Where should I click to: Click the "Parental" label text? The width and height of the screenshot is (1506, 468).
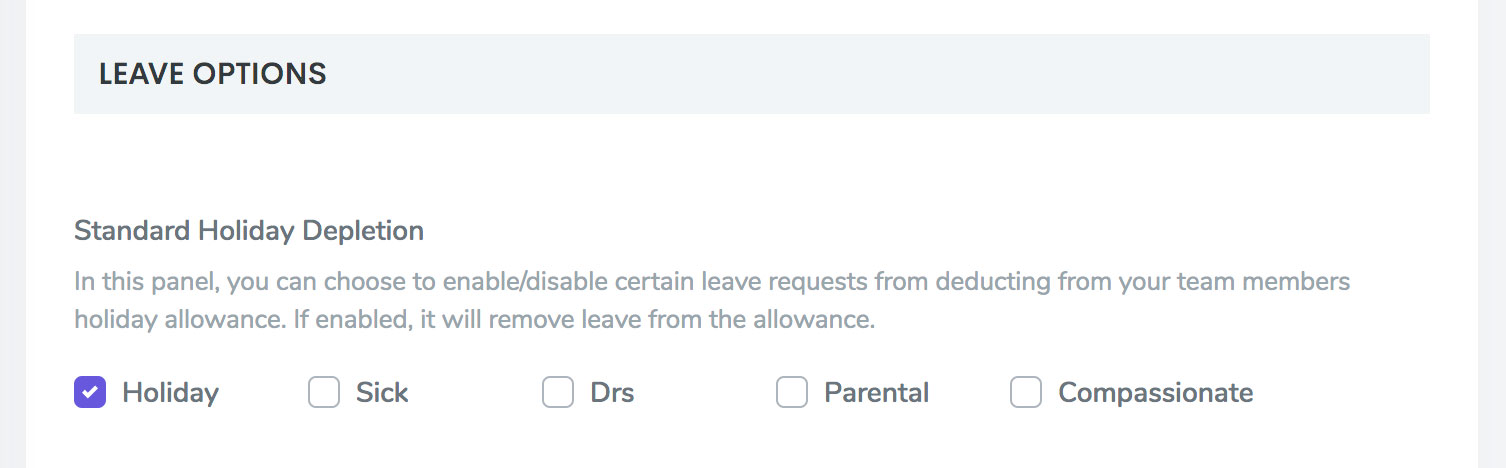(876, 393)
